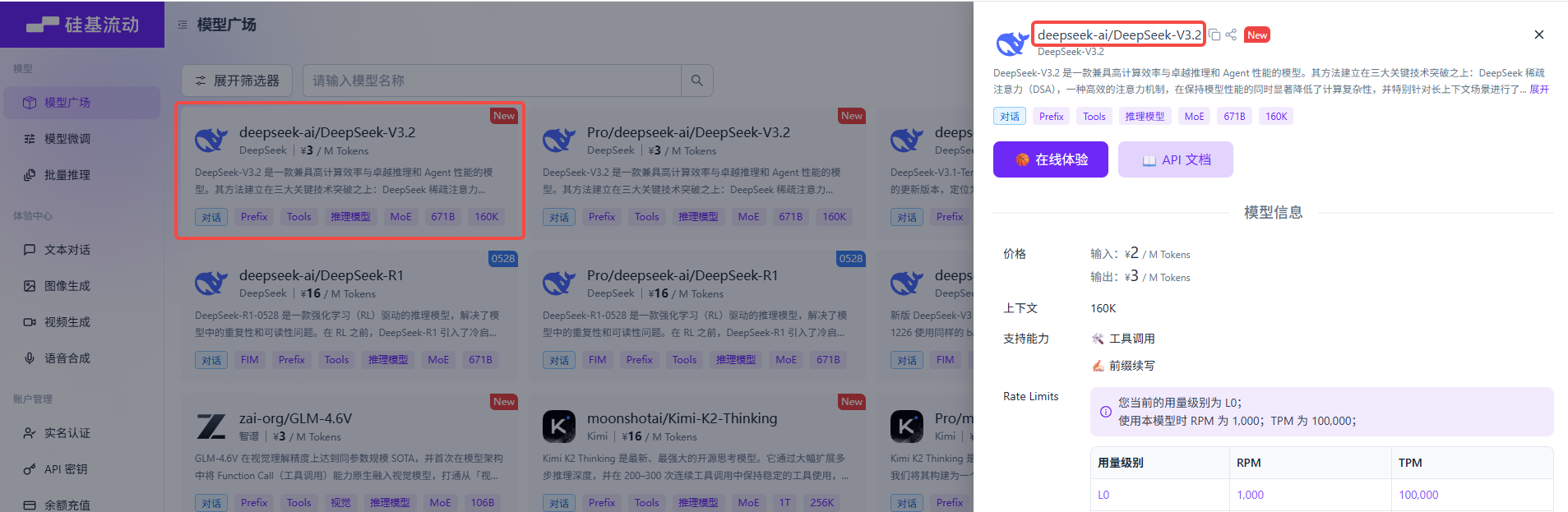Open the Pro/deepseek-ai/DeepSeek-V3.2 model card
Image resolution: width=1568 pixels, height=512 pixels.
698,170
